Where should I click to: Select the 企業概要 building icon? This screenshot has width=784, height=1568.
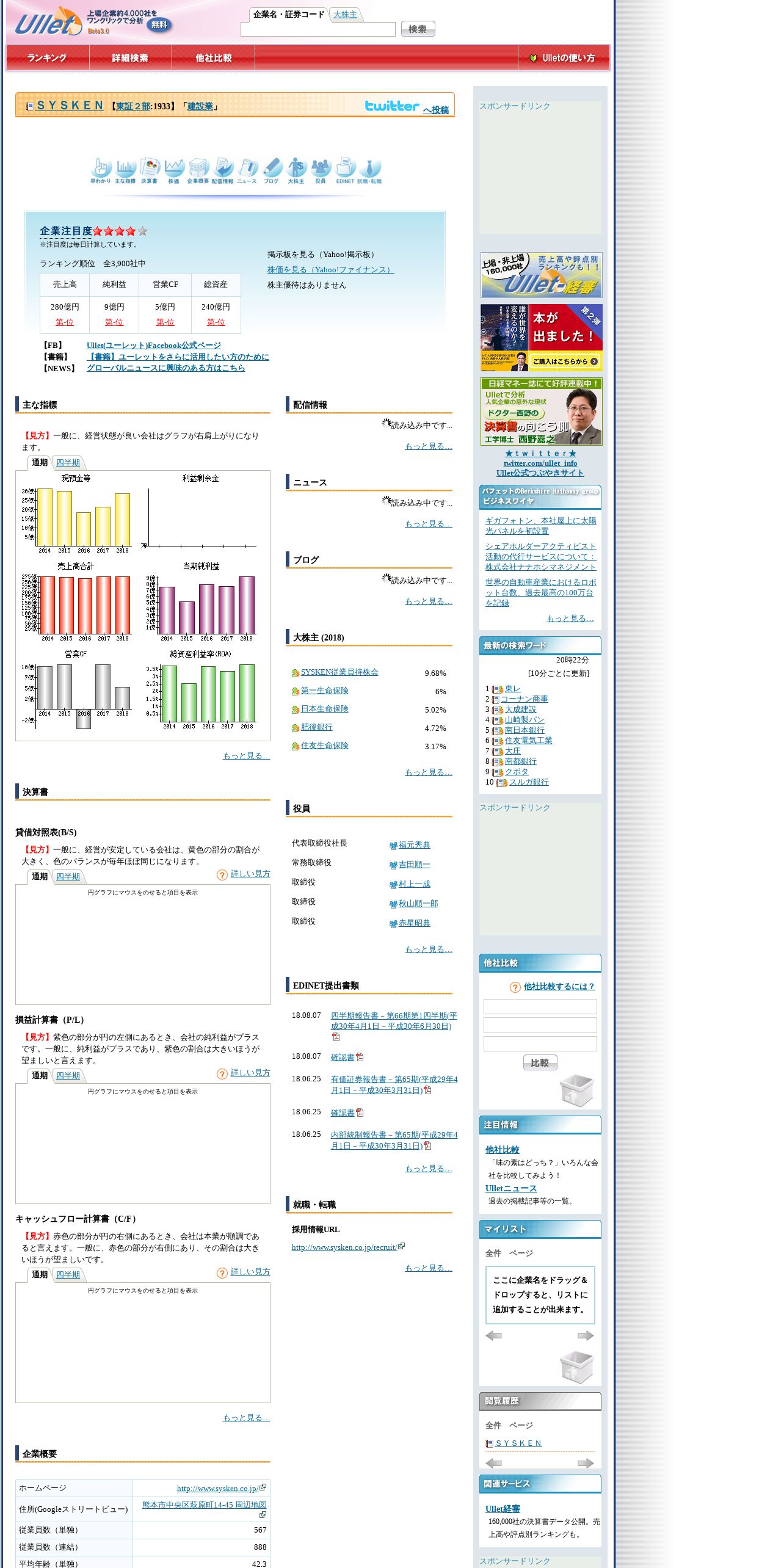point(198,170)
